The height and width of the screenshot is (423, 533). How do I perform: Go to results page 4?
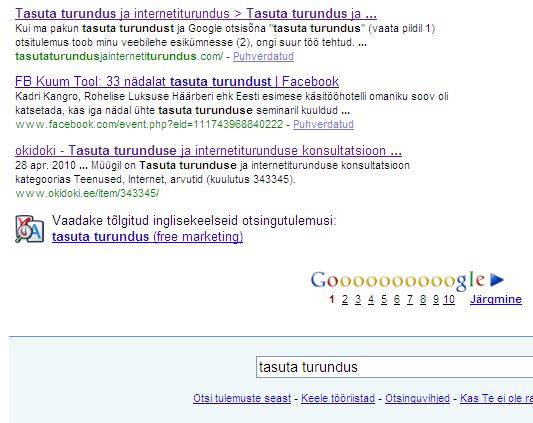(371, 299)
